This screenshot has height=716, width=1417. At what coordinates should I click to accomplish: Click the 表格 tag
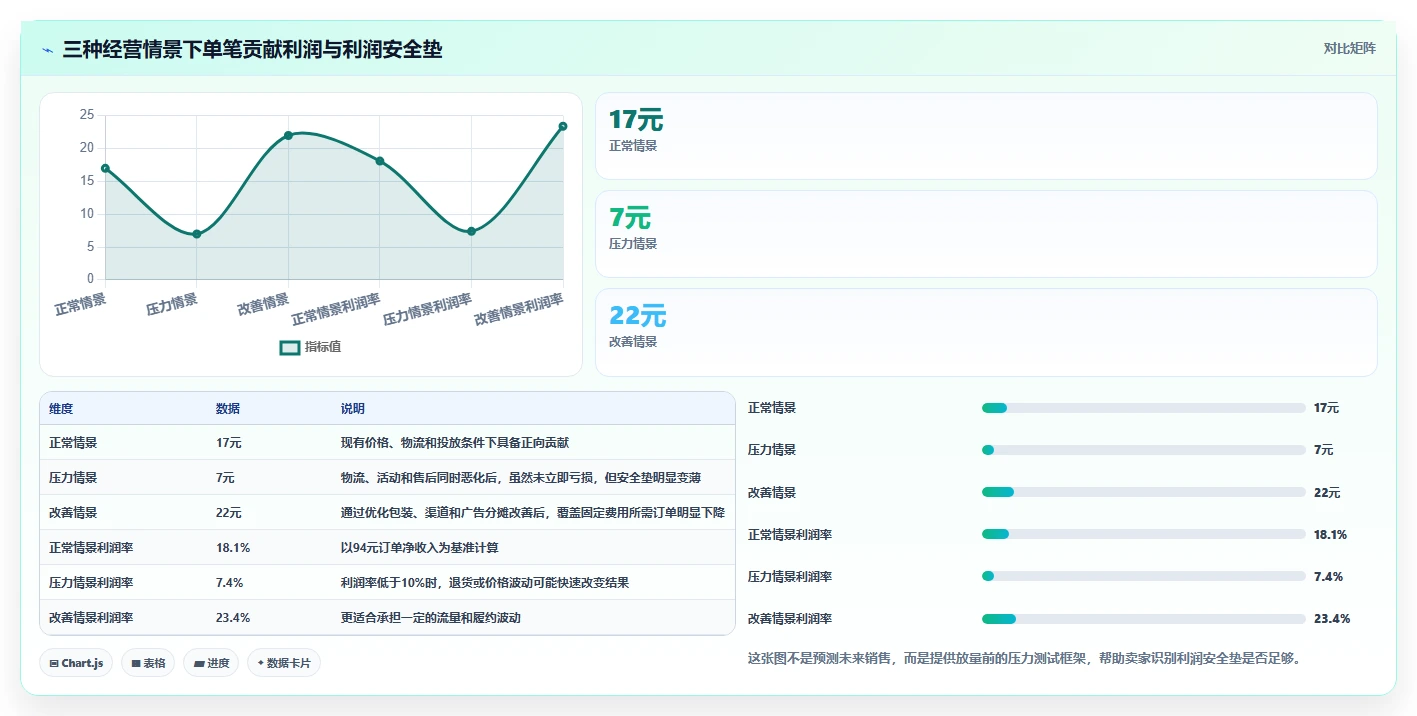[148, 663]
